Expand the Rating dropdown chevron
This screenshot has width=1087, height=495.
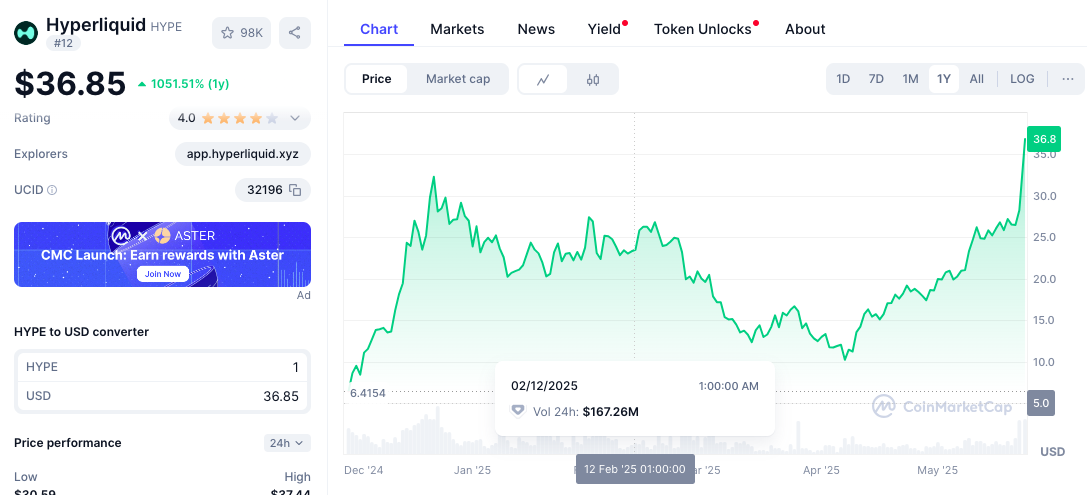tap(295, 118)
